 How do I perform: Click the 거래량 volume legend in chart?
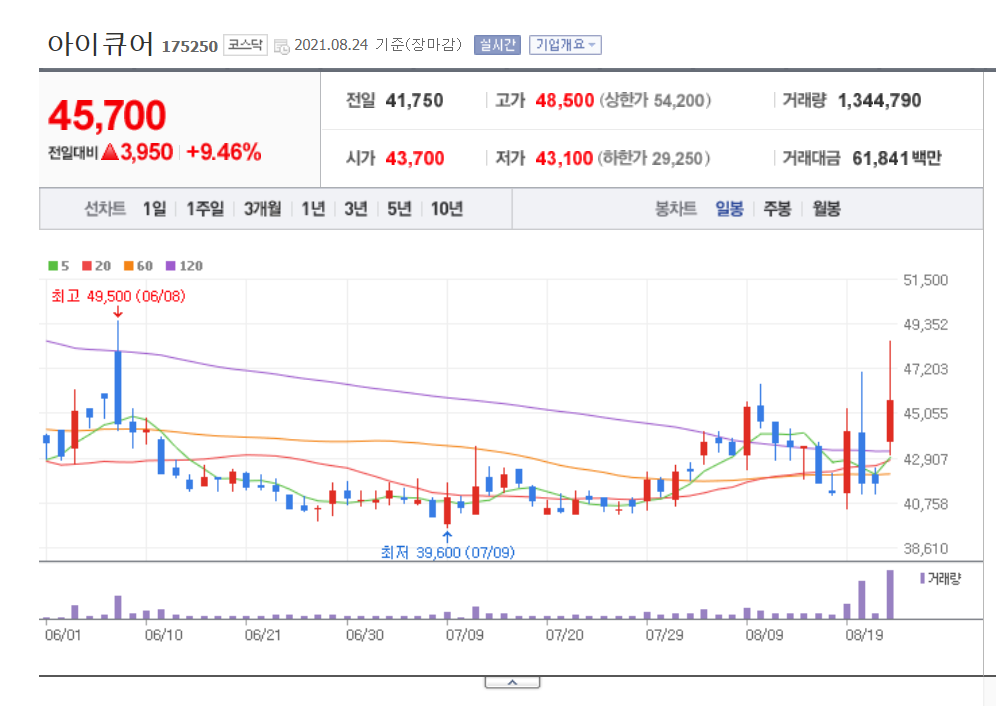pos(940,578)
